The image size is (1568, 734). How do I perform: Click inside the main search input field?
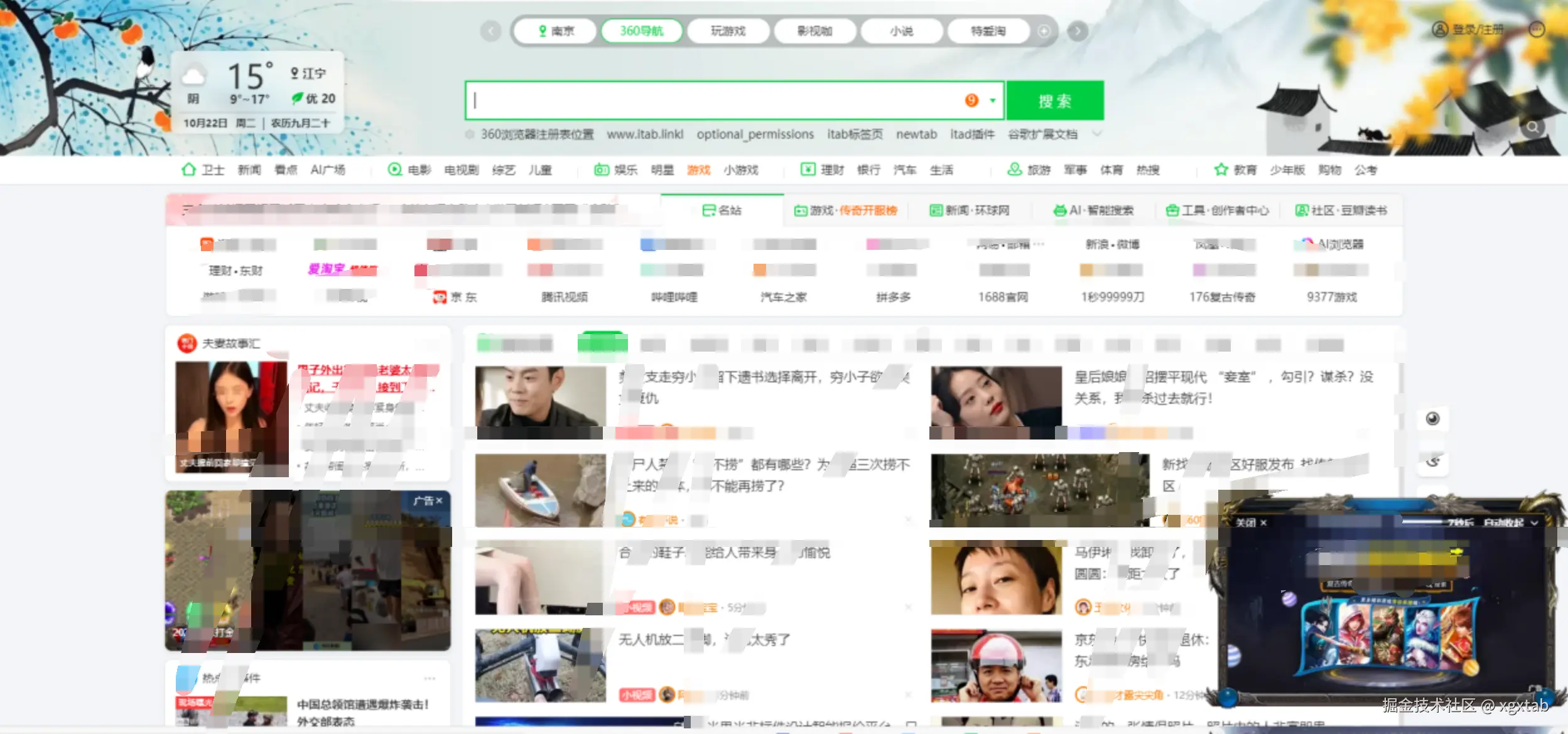pyautogui.click(x=691, y=99)
